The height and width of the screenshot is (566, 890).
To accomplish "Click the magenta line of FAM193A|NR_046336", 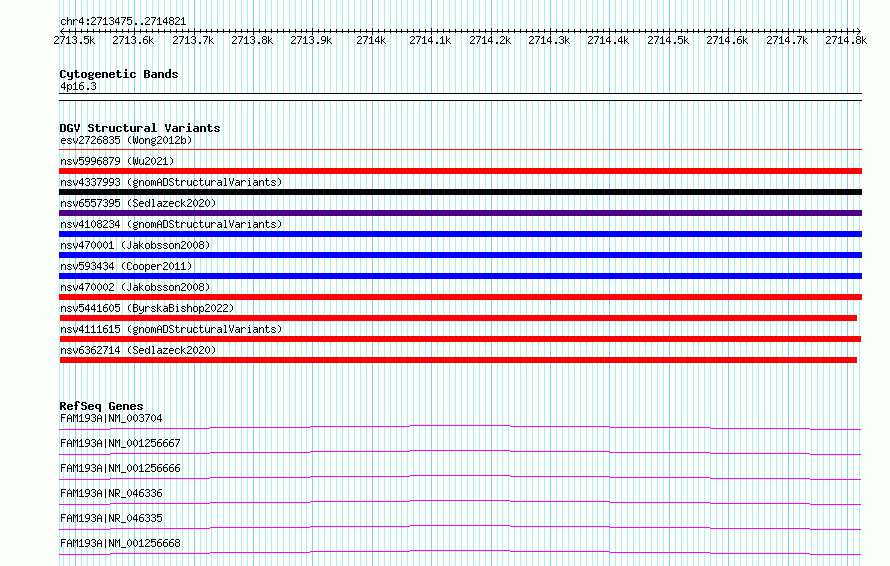I will tap(460, 502).
